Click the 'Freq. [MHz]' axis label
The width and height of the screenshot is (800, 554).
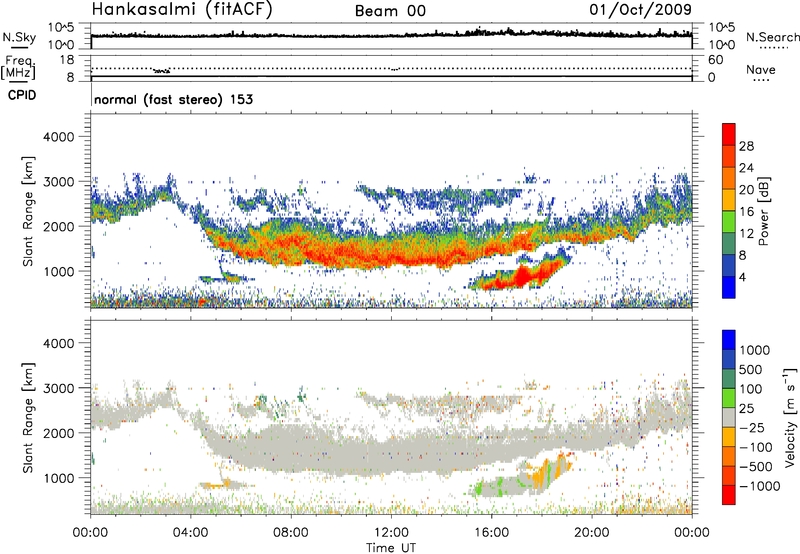click(x=19, y=67)
